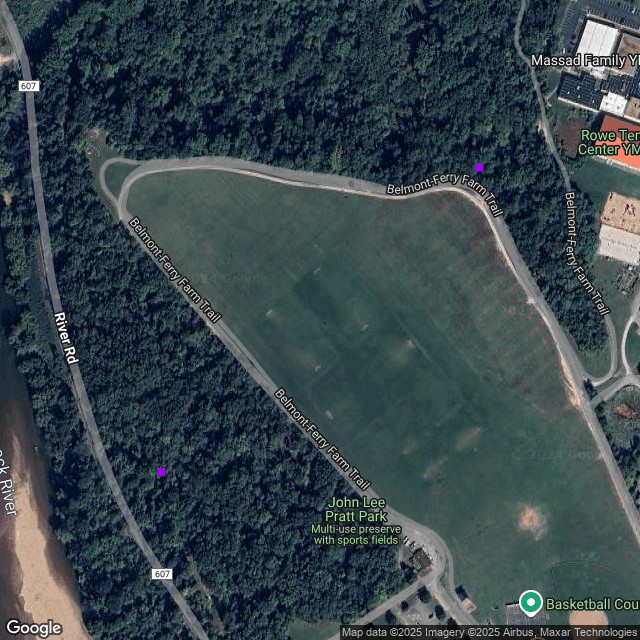Click the green Basketball Court location pin

531,603
